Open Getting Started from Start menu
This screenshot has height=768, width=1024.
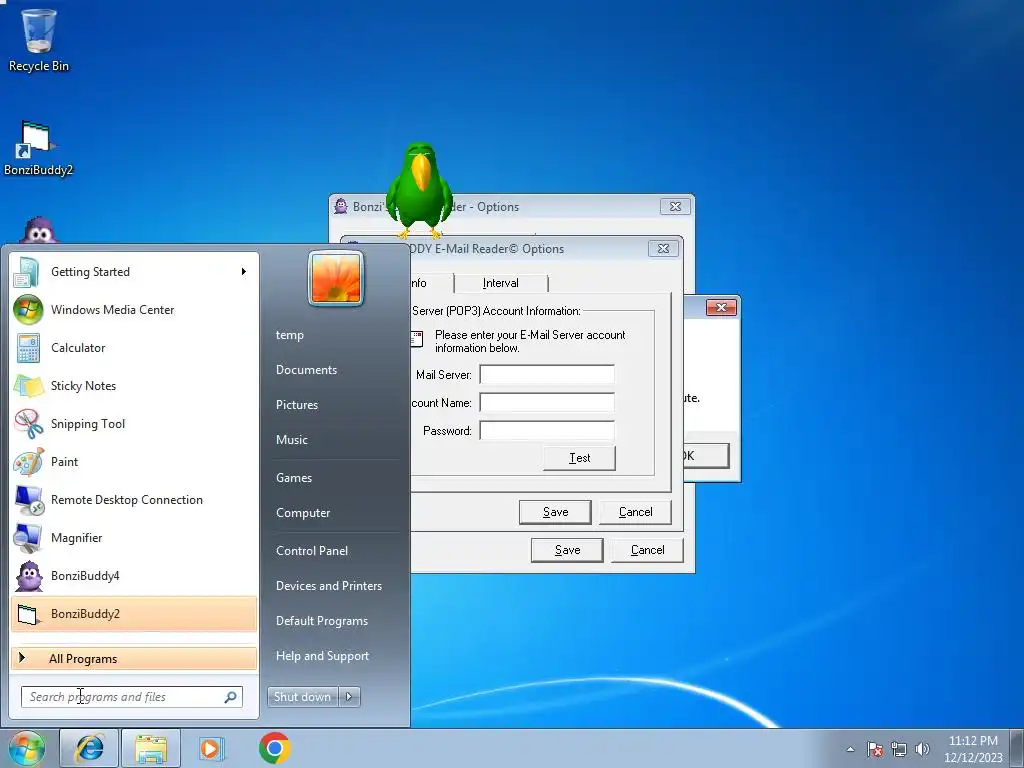coord(134,272)
